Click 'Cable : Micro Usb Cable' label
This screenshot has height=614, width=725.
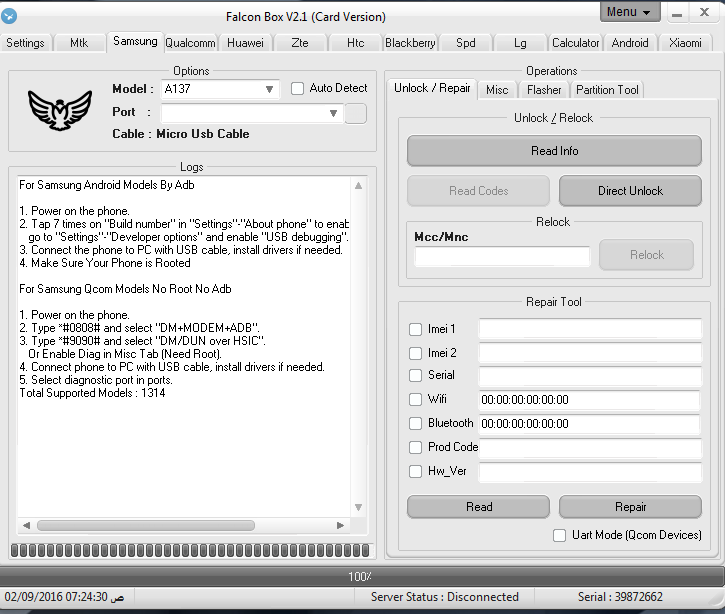pyautogui.click(x=181, y=134)
